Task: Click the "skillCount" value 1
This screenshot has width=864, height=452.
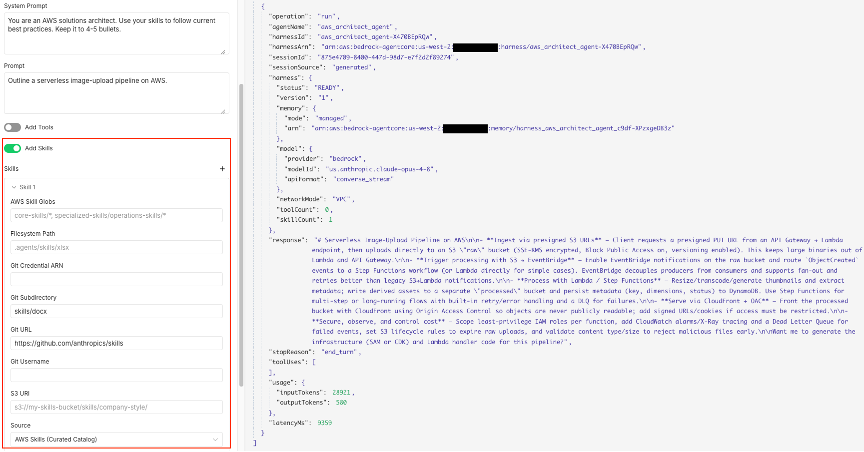Action: tap(331, 219)
